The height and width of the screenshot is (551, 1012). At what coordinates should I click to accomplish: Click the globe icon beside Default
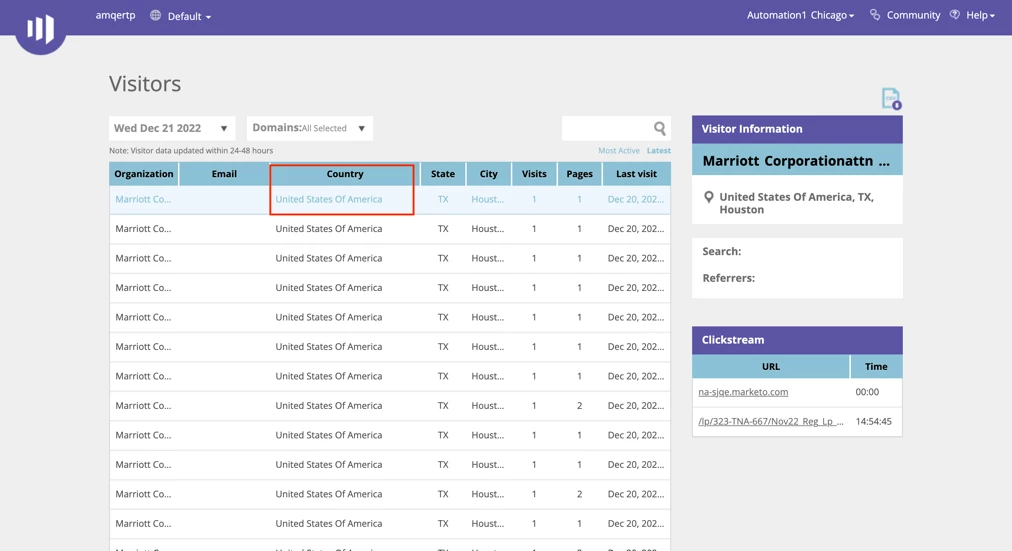coord(156,15)
